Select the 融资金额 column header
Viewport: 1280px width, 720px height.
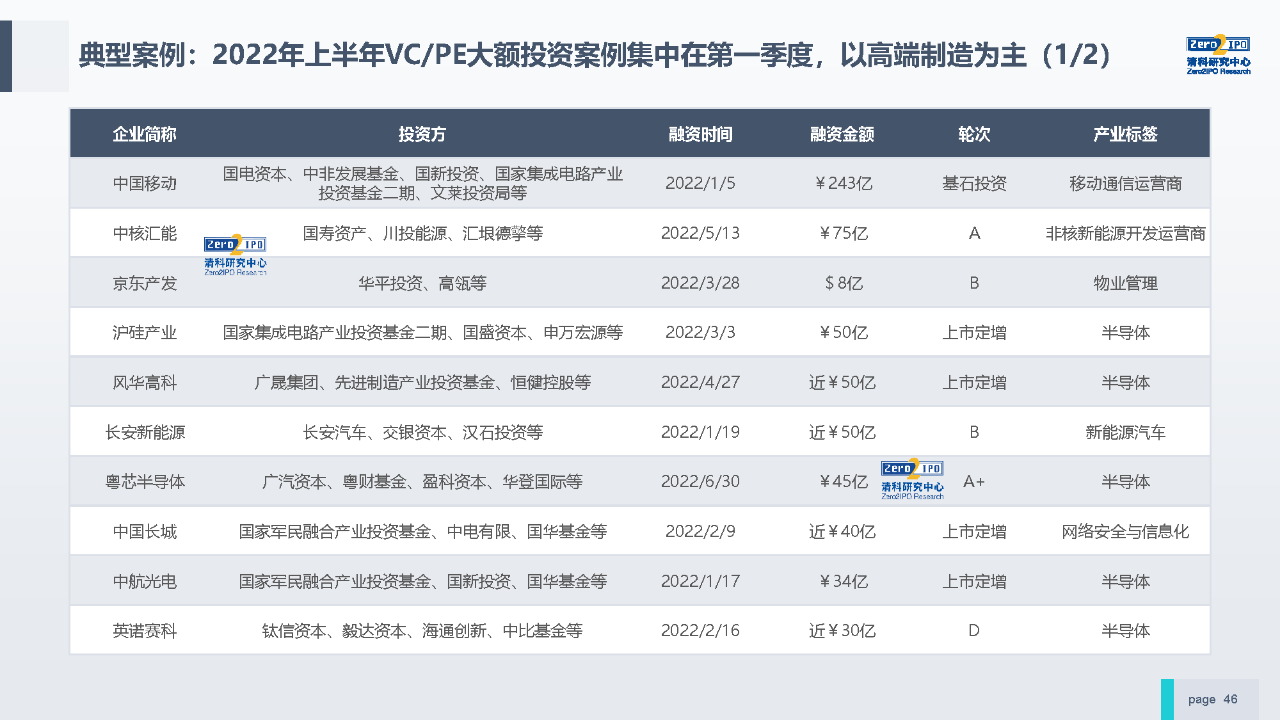tap(843, 134)
